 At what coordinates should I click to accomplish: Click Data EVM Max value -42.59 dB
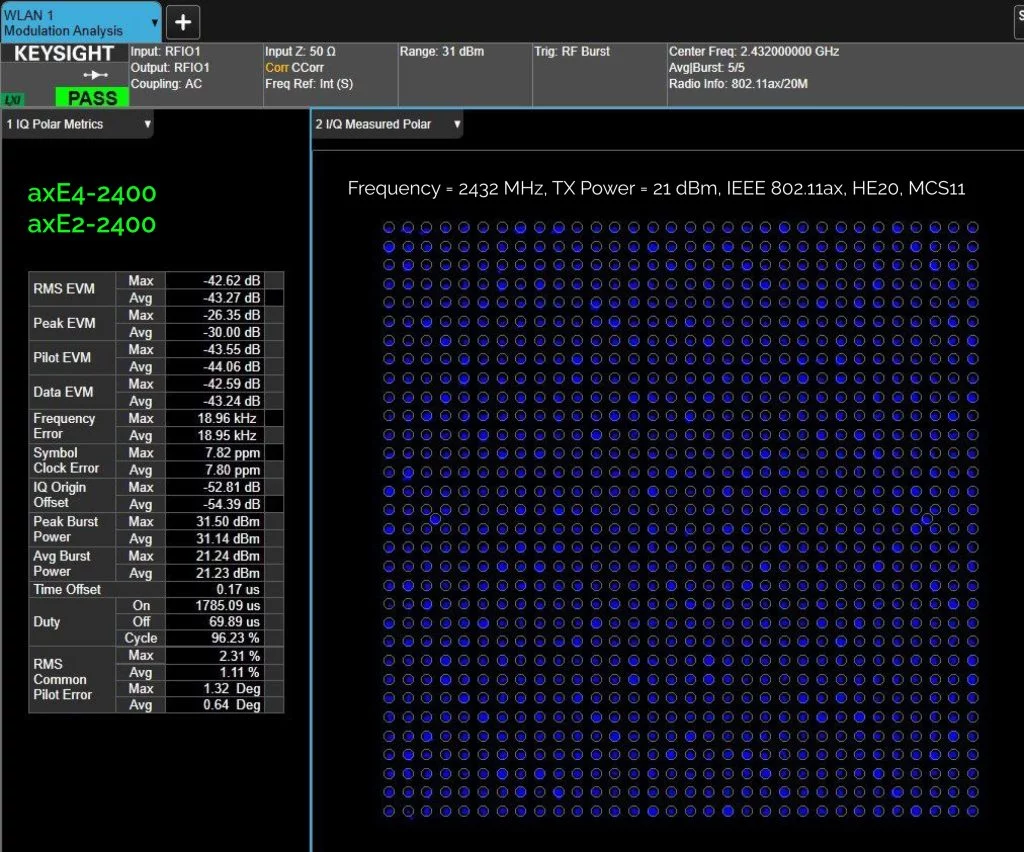point(214,384)
